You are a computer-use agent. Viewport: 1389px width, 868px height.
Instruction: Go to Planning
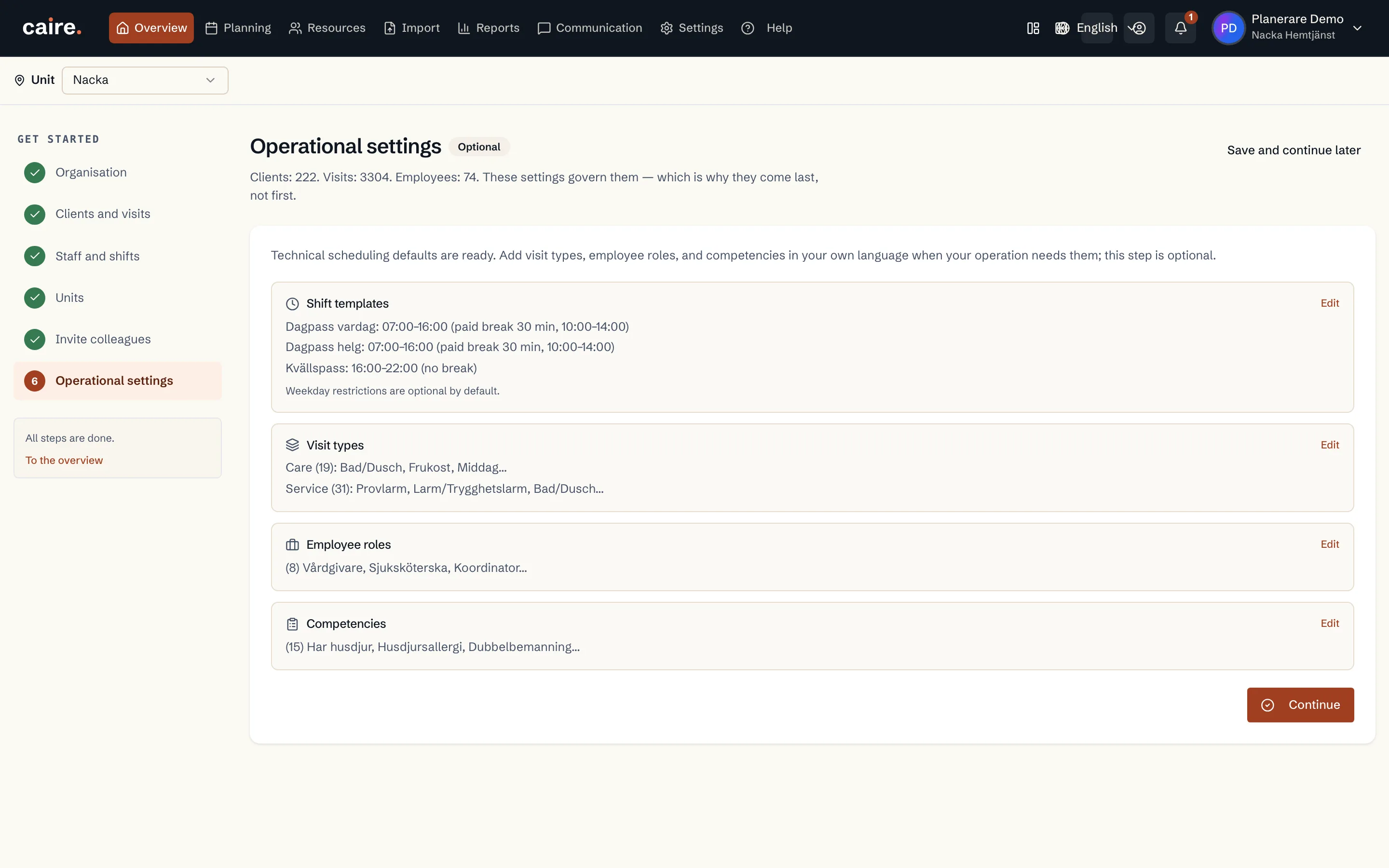point(238,27)
